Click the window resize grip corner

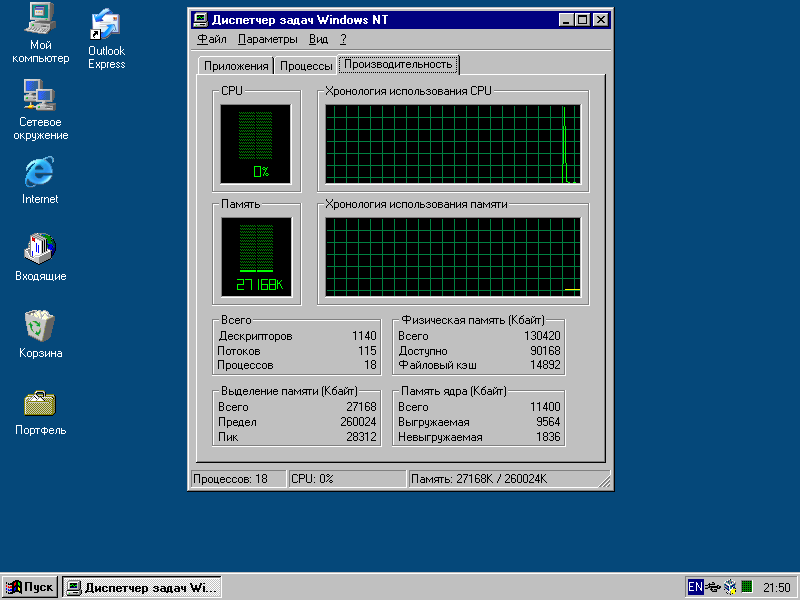pos(604,481)
